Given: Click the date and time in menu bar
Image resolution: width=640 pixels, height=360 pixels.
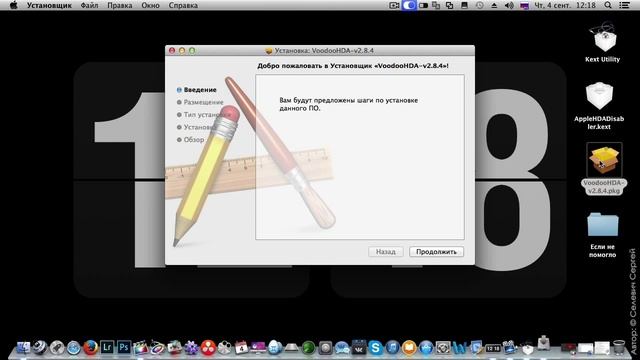Looking at the screenshot, I should click(565, 5).
